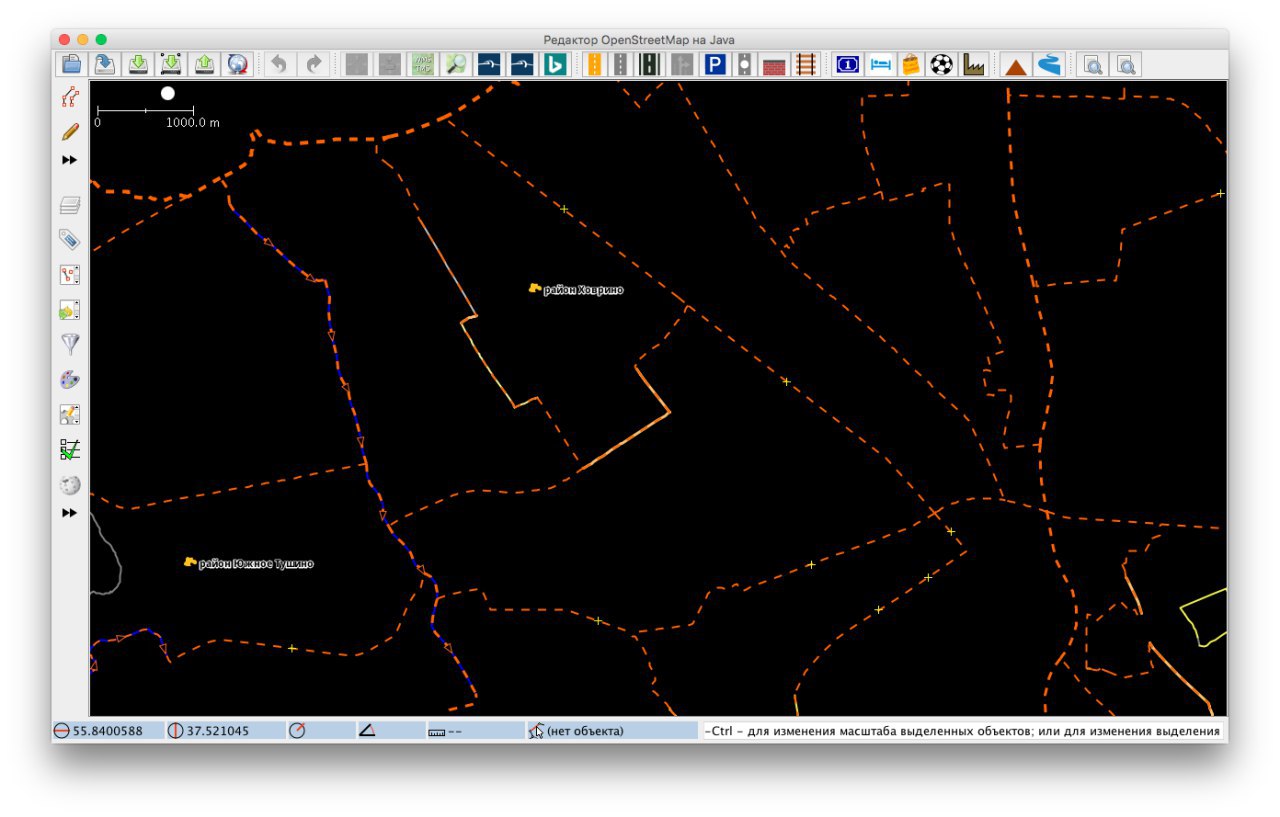Select the soccer ball sports preset
The height and width of the screenshot is (817, 1280).
tap(941, 65)
